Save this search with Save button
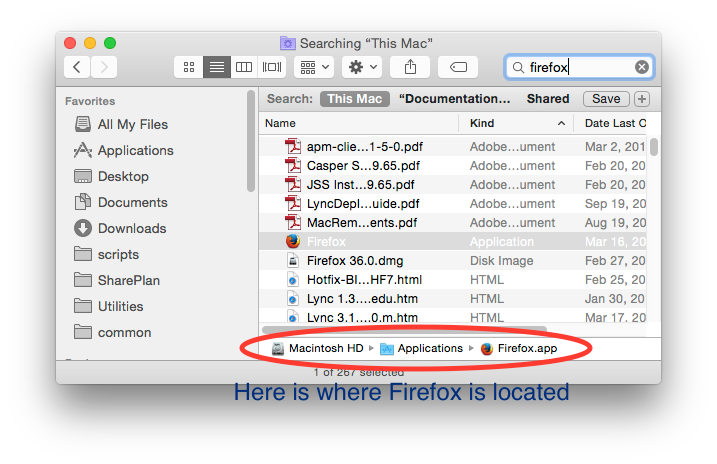 click(x=606, y=99)
